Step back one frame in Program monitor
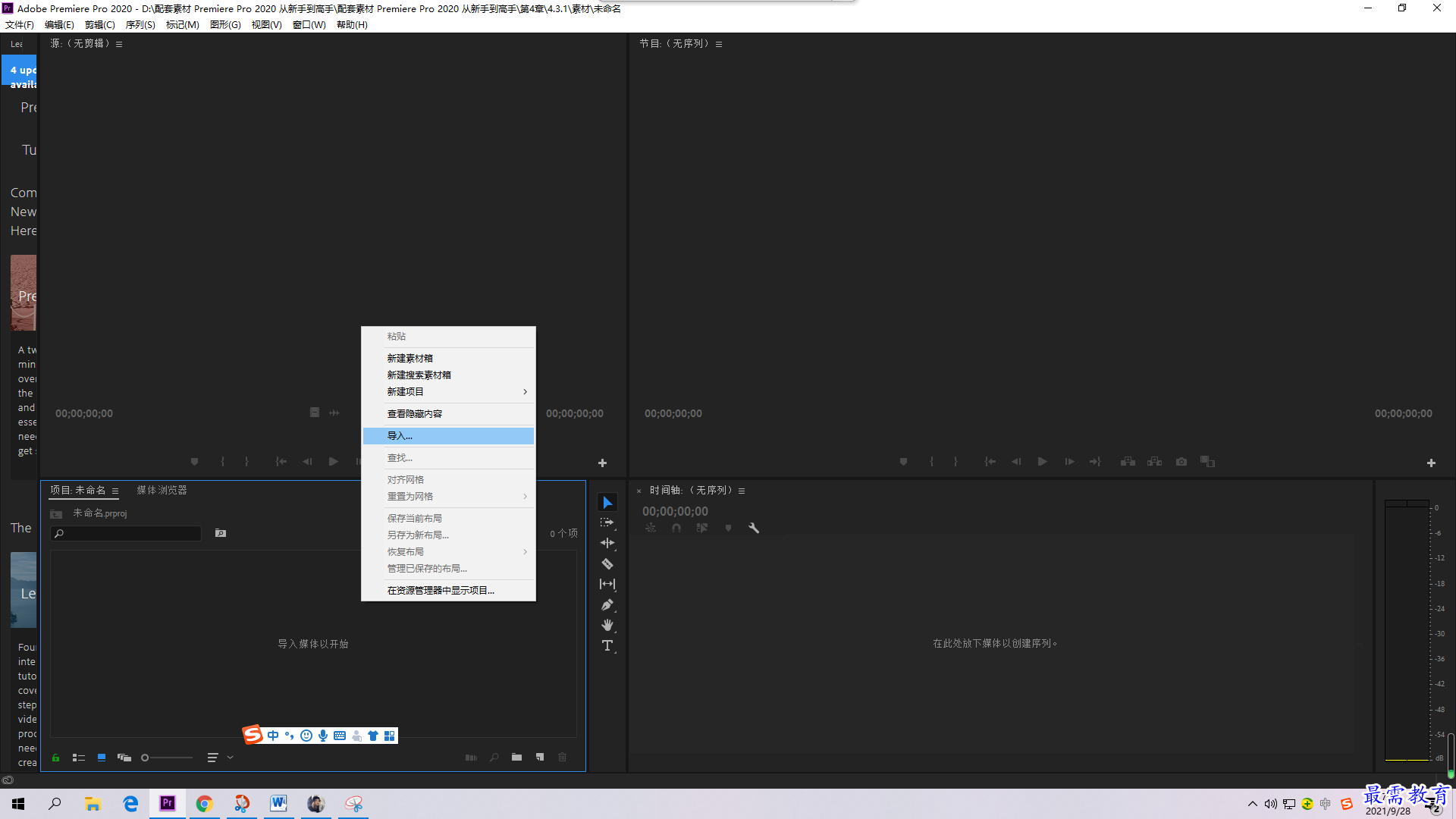Screen dimensions: 1456x819 [1016, 461]
